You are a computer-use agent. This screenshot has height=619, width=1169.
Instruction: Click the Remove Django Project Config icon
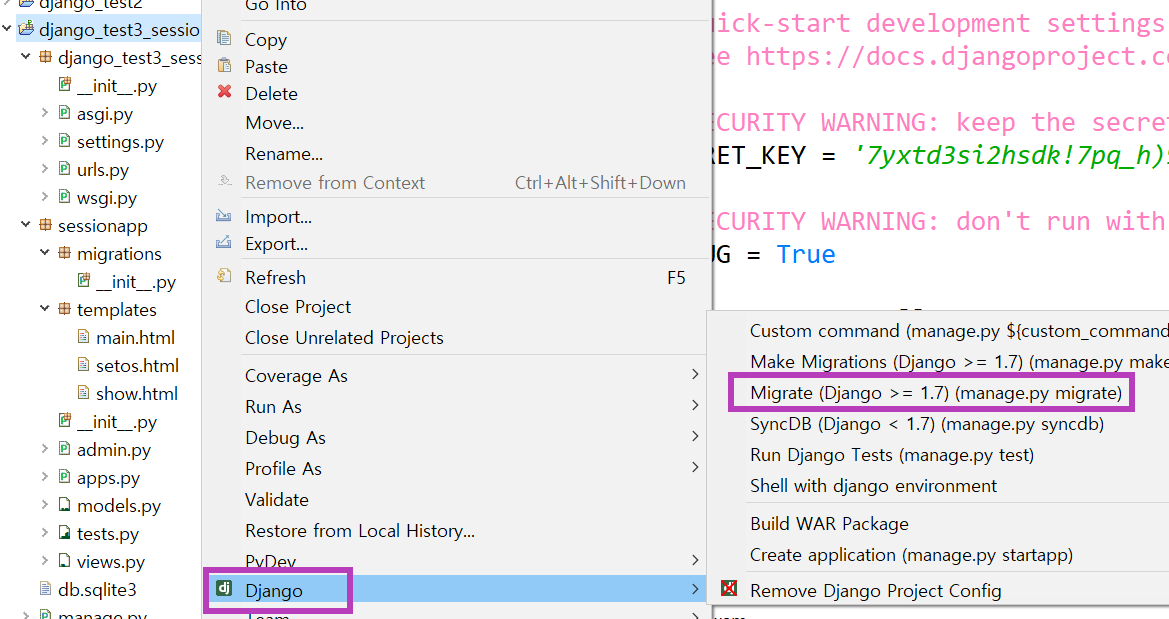(729, 588)
